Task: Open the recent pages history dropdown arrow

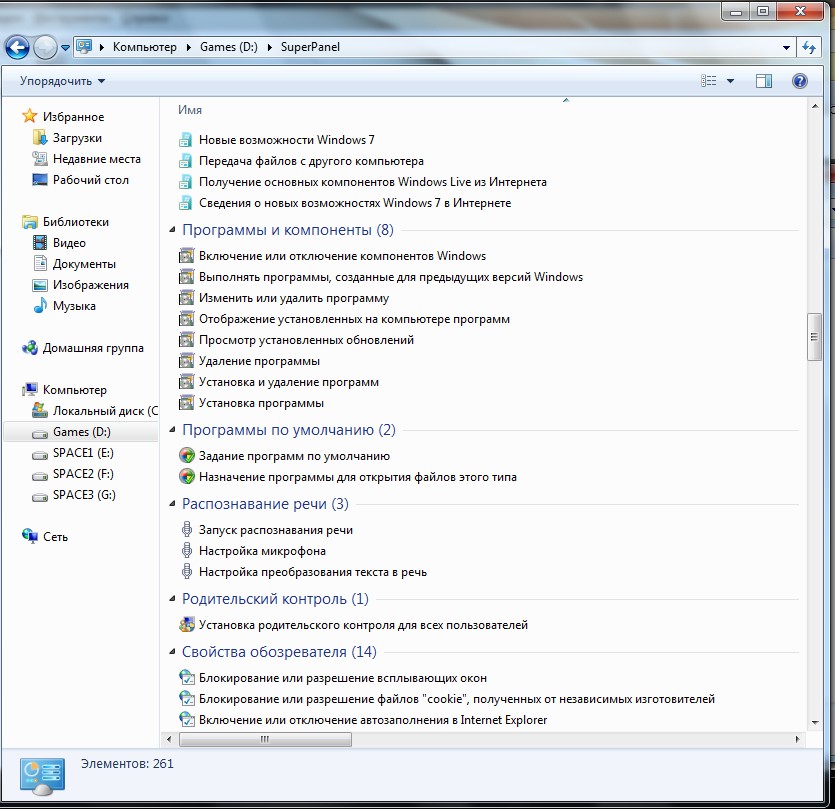Action: coord(66,47)
